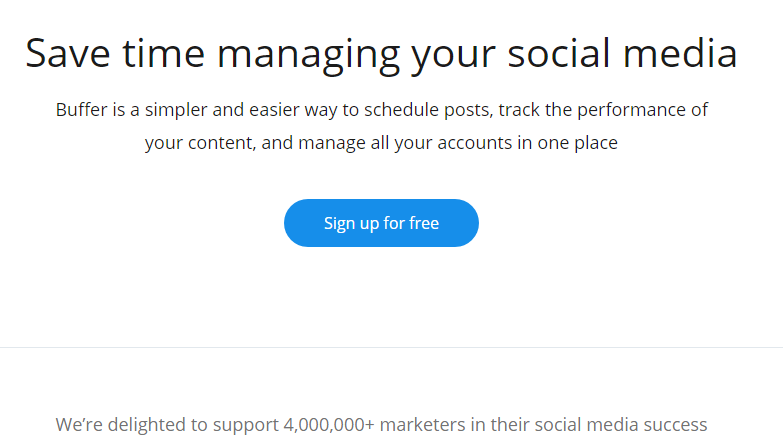
Task: Click the Sign up for free button
Action: (381, 223)
